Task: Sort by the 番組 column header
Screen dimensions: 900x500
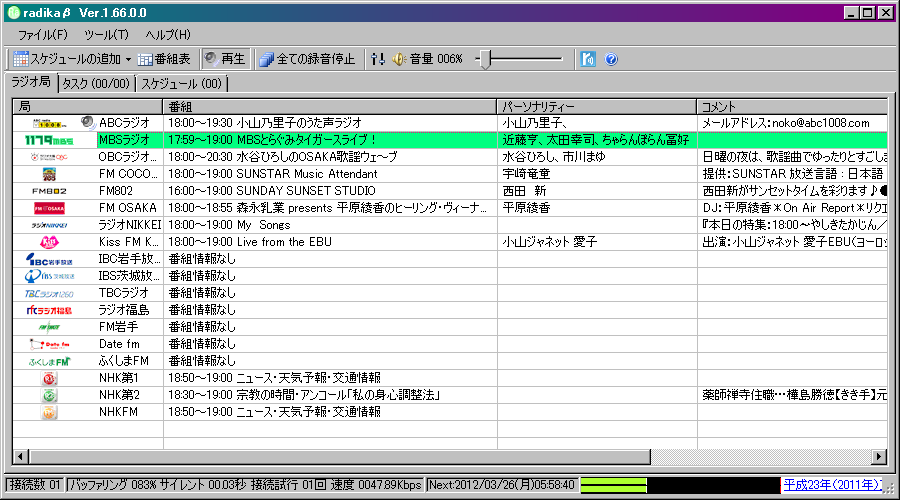Action: (330, 107)
